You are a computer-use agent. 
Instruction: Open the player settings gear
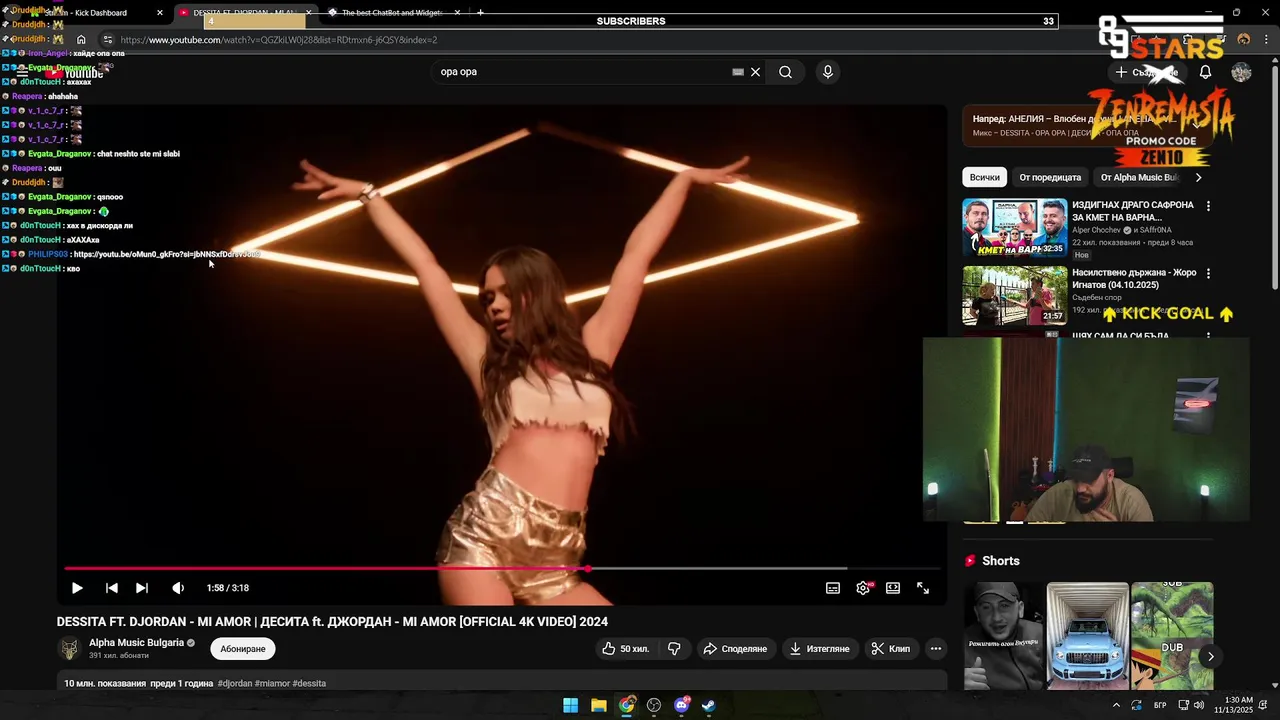[x=863, y=588]
